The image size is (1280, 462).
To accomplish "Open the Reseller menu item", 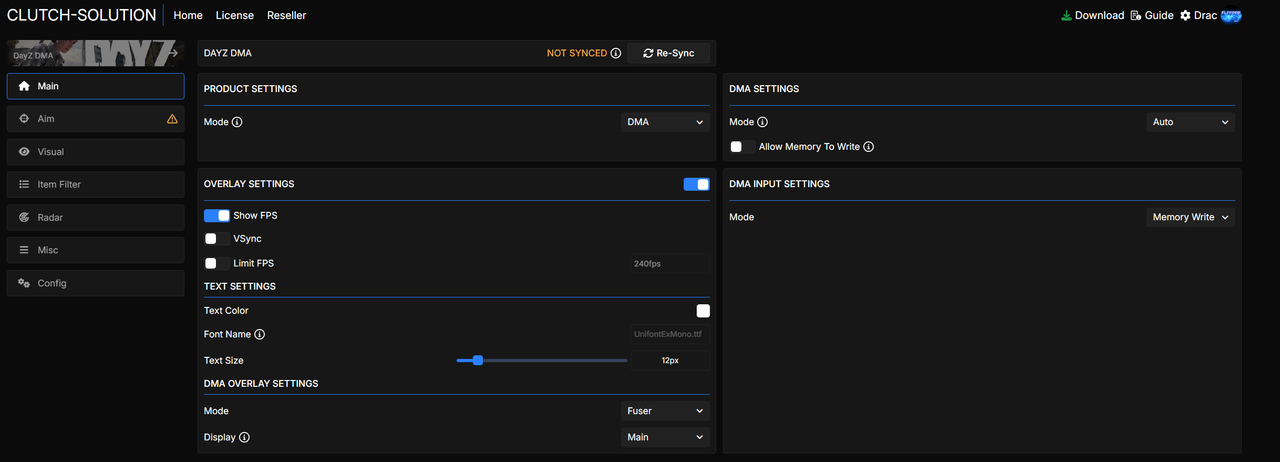I will 287,15.
